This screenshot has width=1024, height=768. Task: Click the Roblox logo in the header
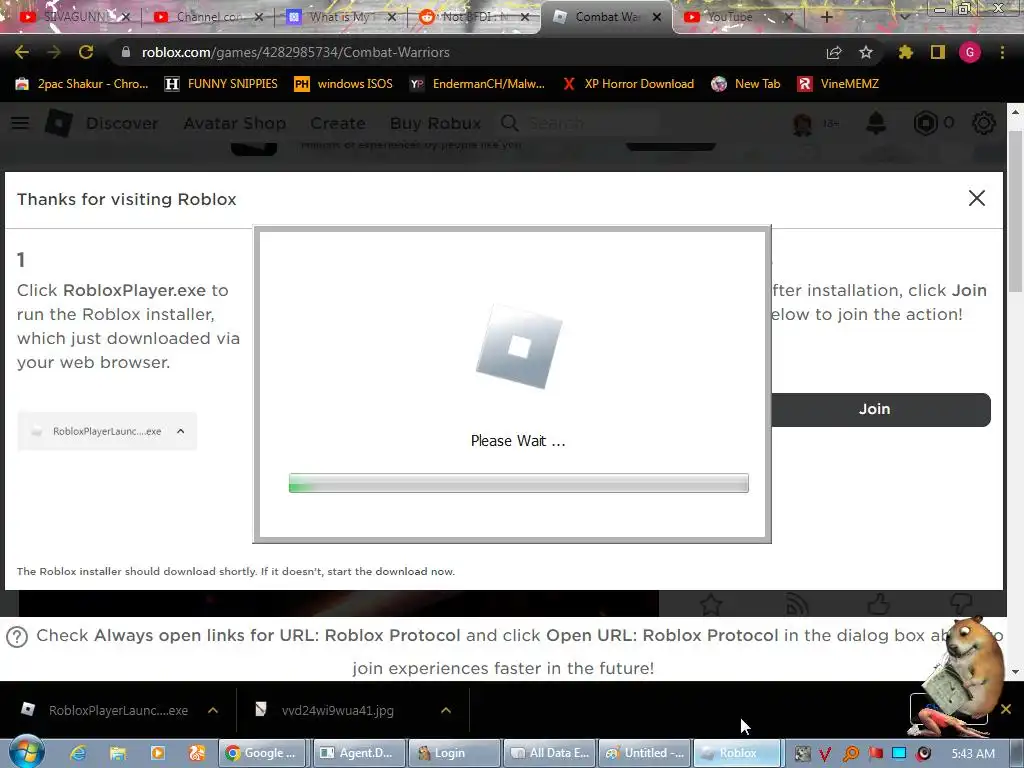click(x=59, y=123)
